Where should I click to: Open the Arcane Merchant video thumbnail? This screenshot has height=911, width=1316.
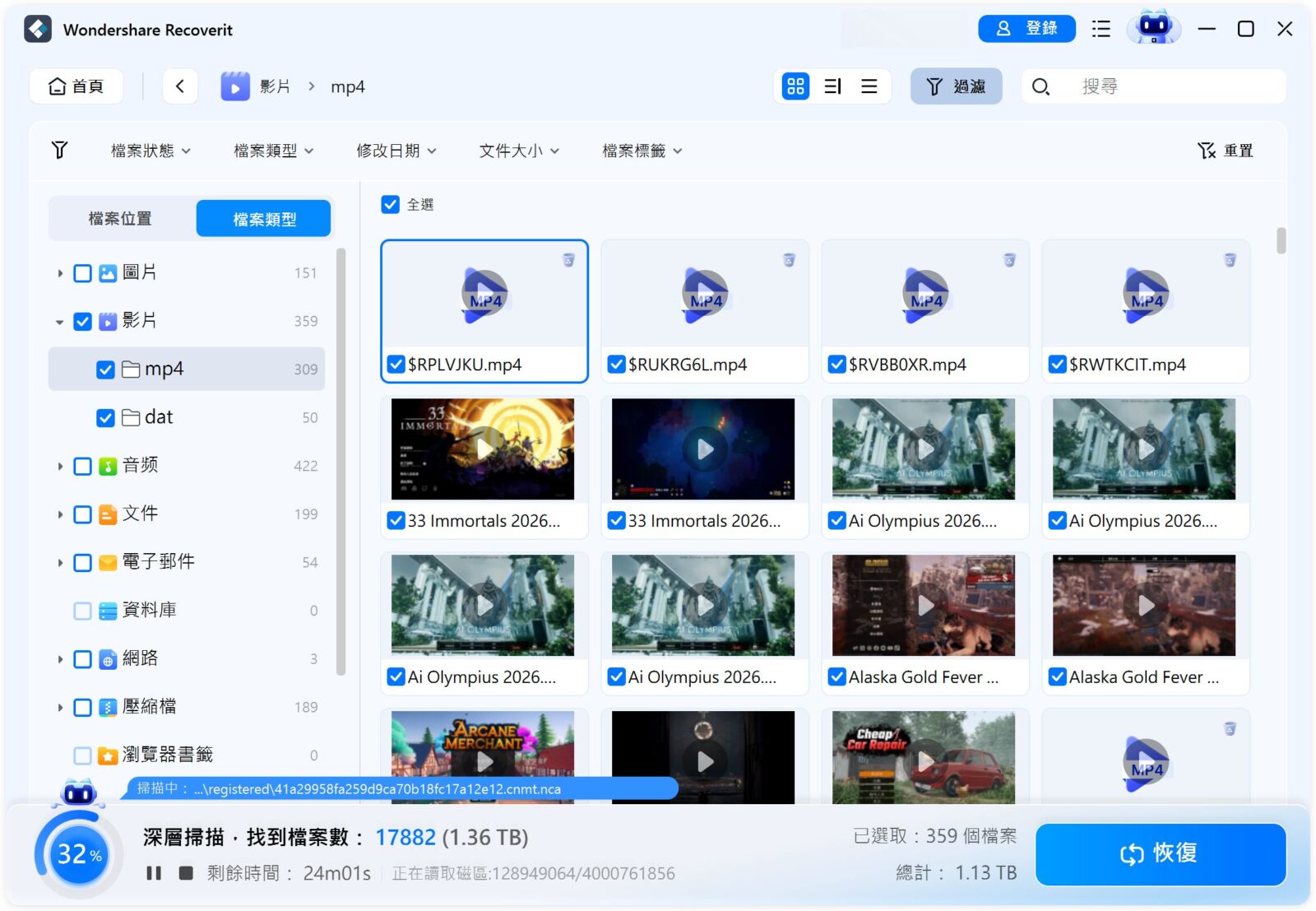(x=483, y=758)
